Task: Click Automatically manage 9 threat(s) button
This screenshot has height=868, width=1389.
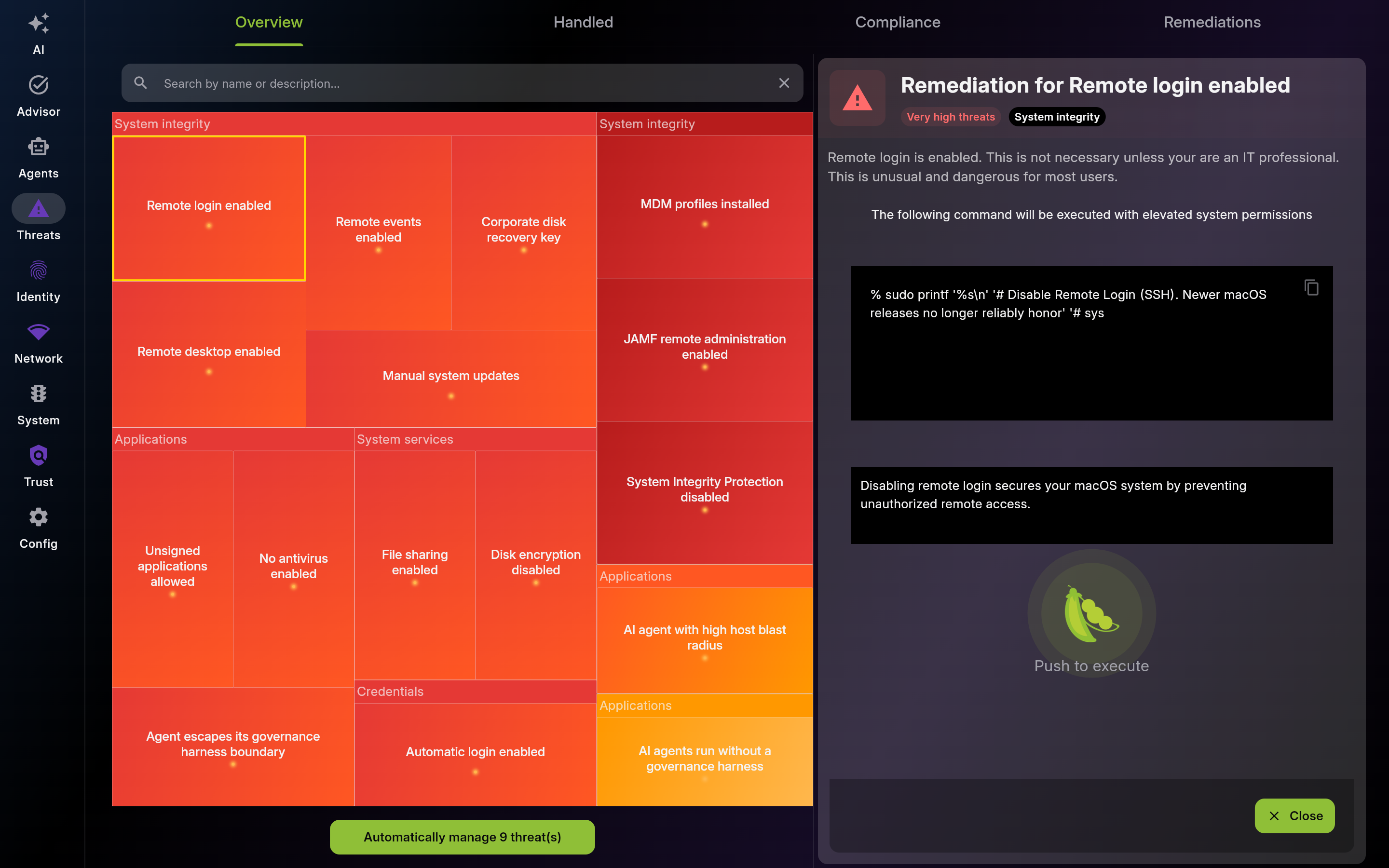Action: coord(462,837)
